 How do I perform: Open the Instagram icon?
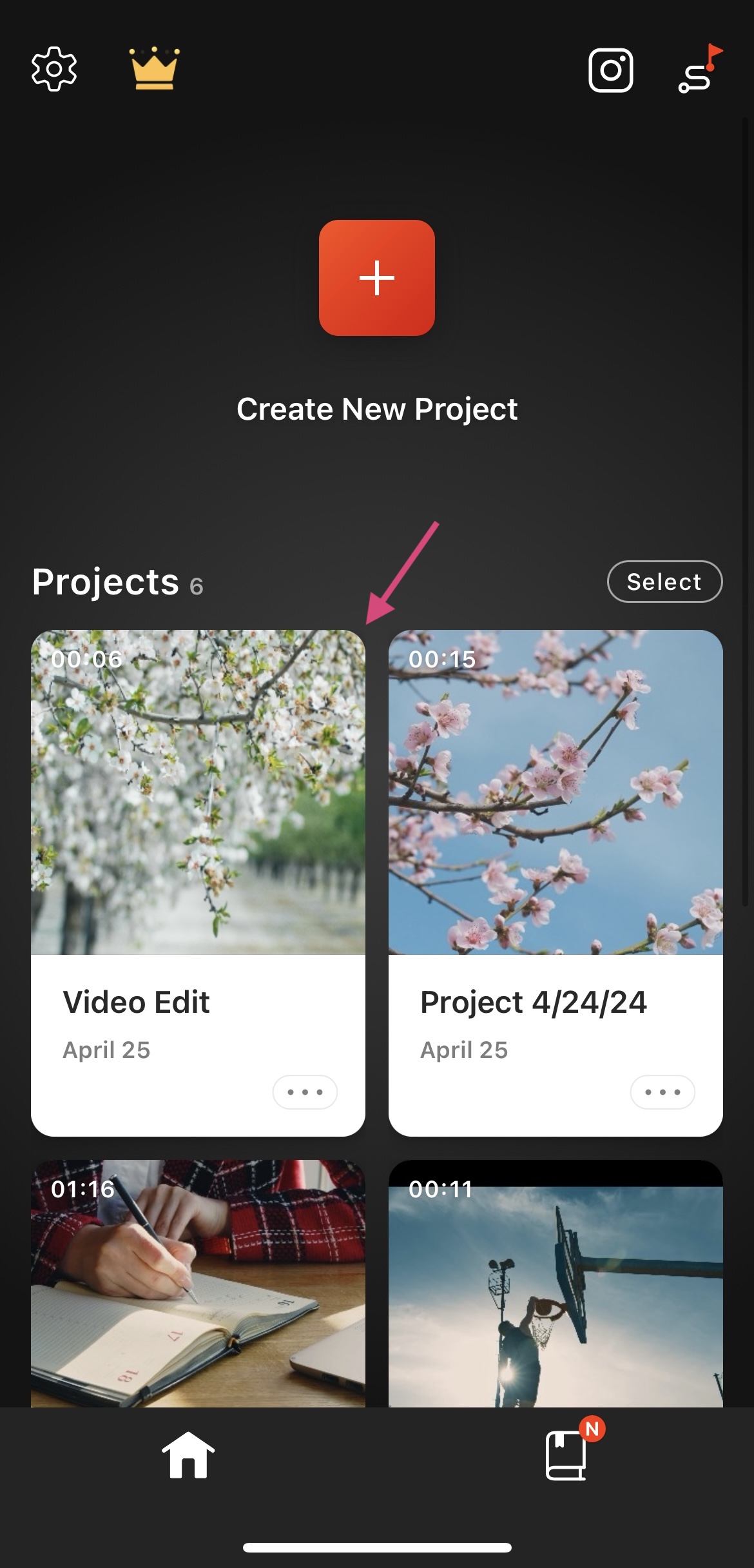pyautogui.click(x=611, y=70)
